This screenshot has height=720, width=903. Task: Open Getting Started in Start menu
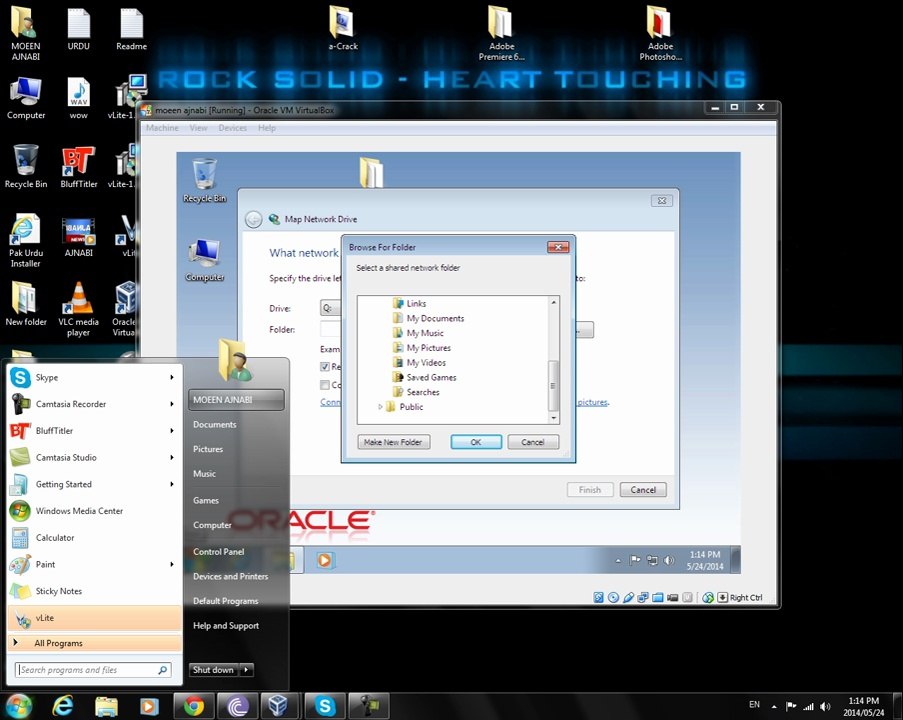coord(92,484)
